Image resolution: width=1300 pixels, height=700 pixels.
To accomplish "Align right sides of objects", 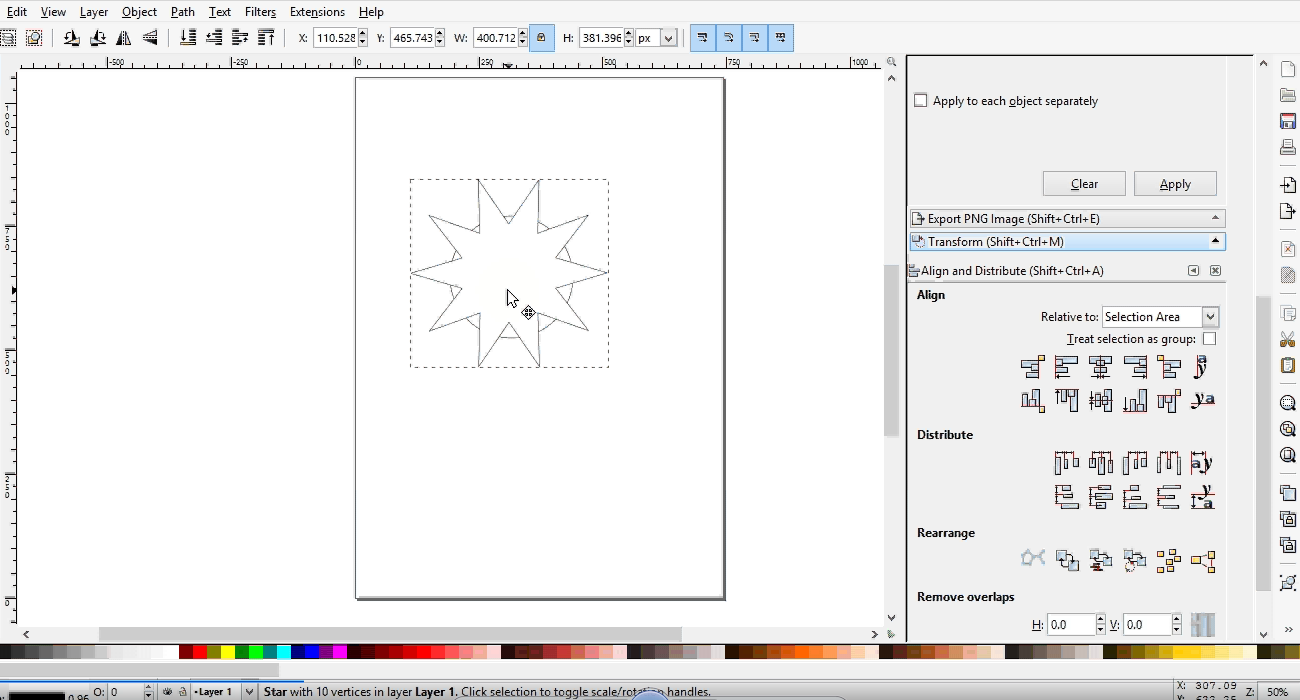I will pos(1135,367).
